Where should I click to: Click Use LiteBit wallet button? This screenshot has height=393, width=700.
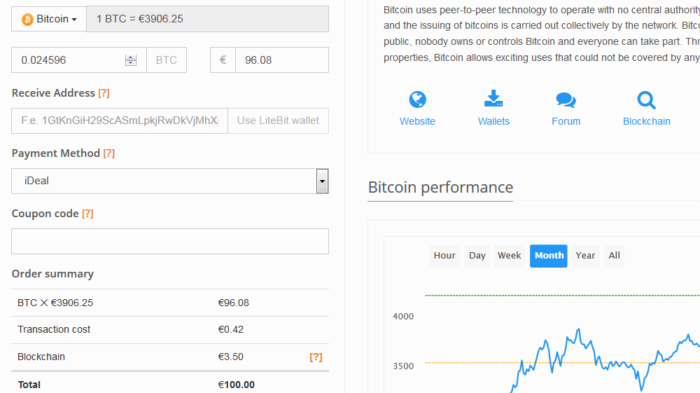coord(278,121)
